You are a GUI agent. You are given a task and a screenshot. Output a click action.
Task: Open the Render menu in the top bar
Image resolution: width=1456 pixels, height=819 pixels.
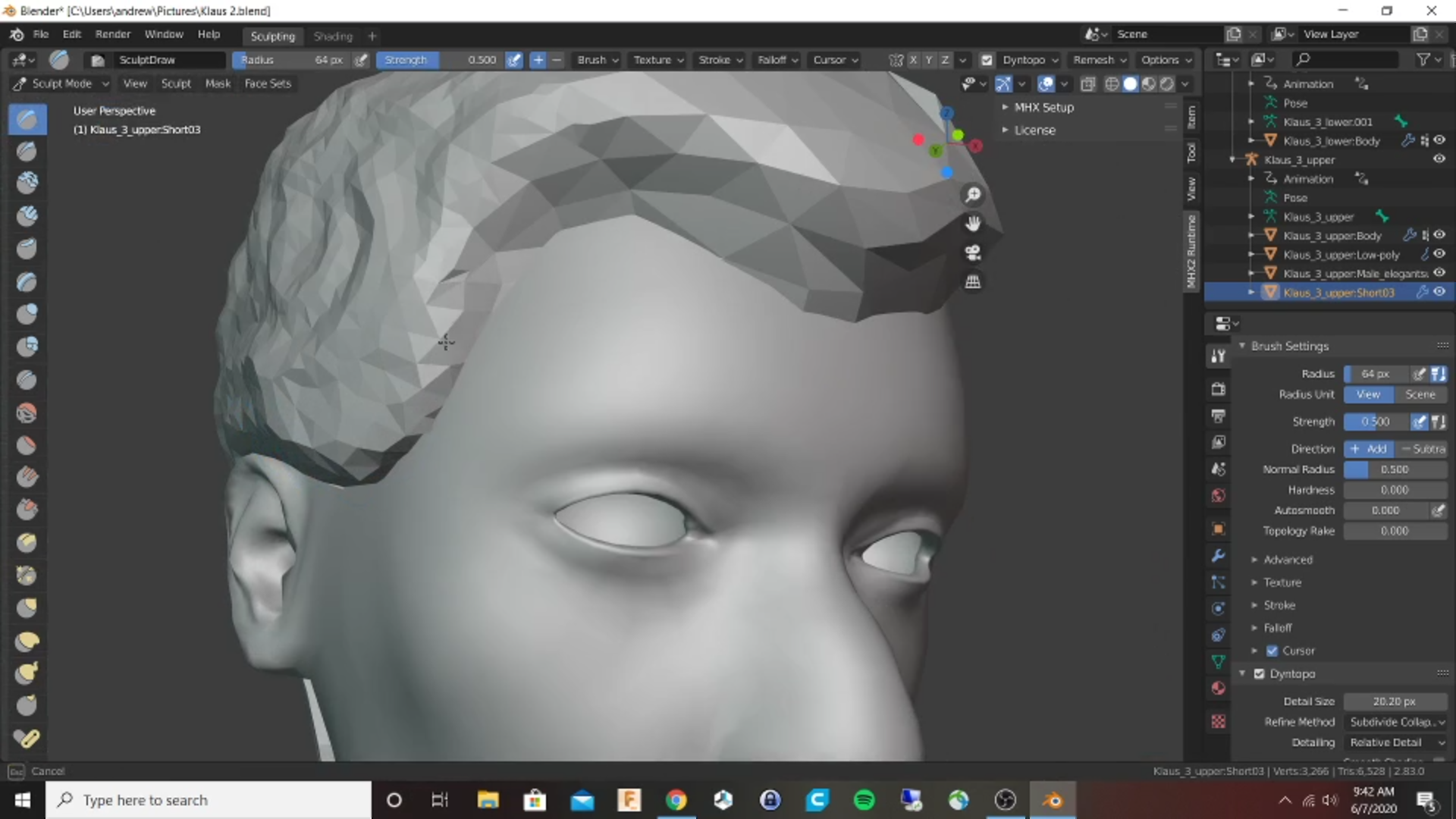pos(113,34)
